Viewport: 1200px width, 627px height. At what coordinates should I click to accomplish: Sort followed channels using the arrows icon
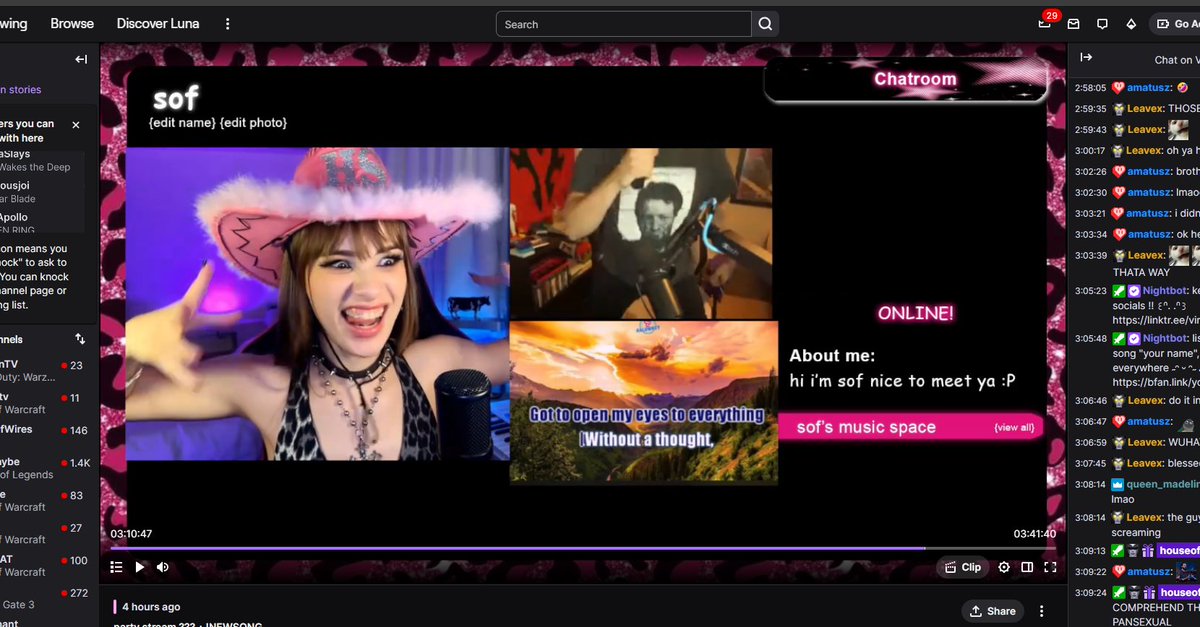click(x=81, y=339)
